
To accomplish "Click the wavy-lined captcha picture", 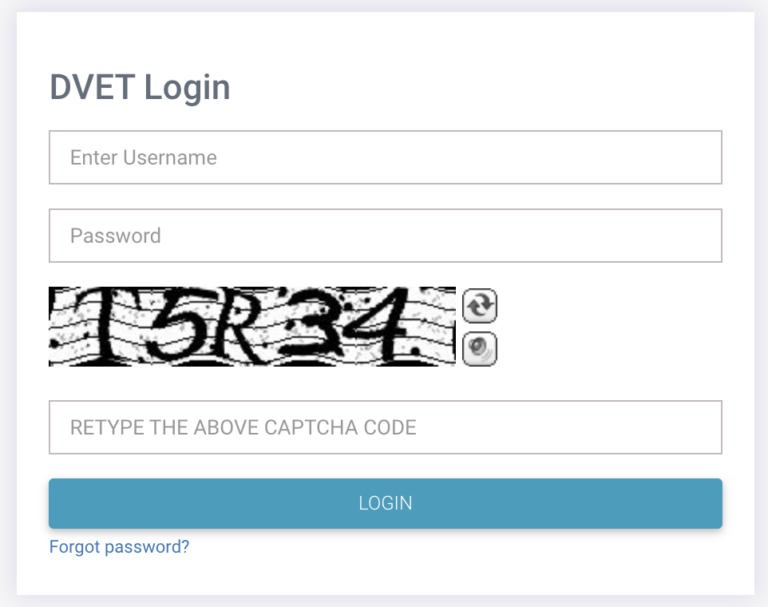I will point(252,326).
